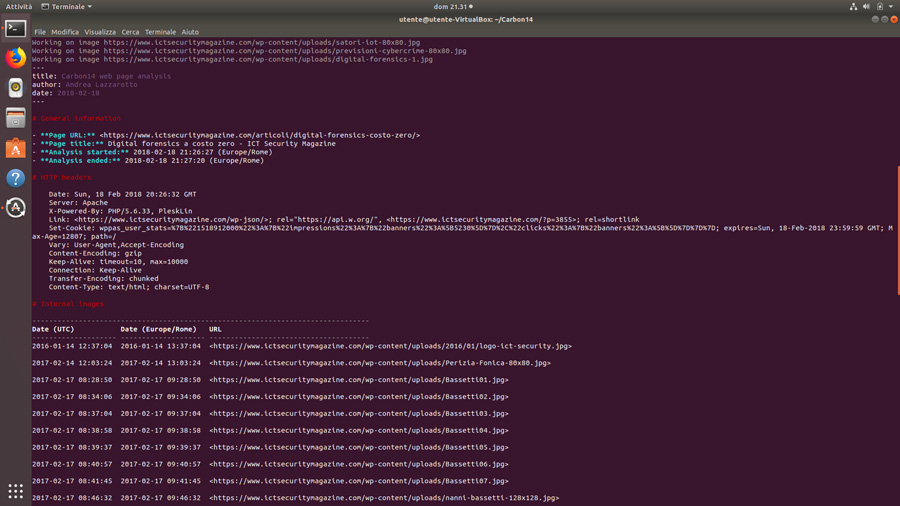Open the Modifica menu

[65, 32]
